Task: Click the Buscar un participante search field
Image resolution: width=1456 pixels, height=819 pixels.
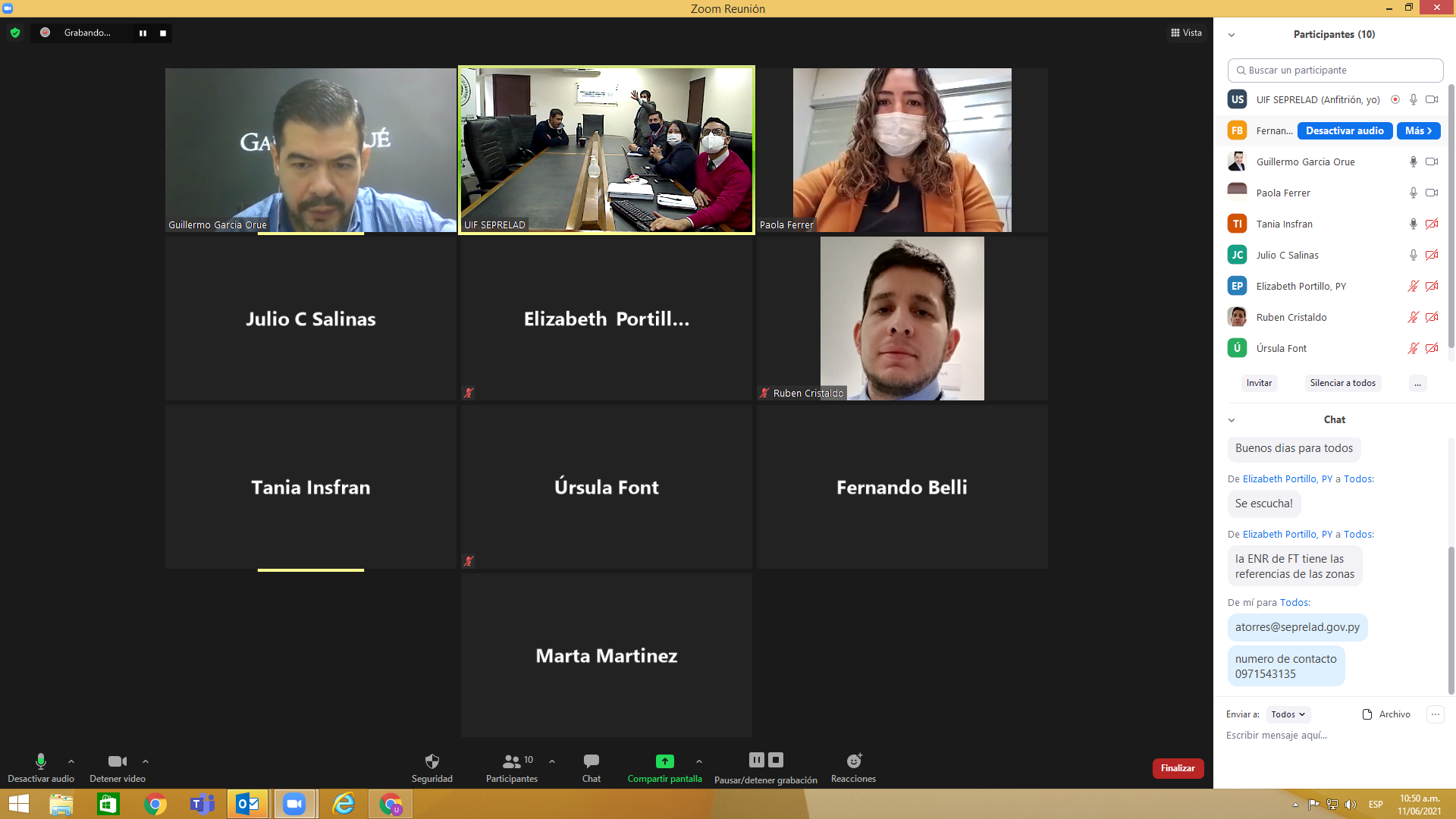Action: coord(1335,70)
